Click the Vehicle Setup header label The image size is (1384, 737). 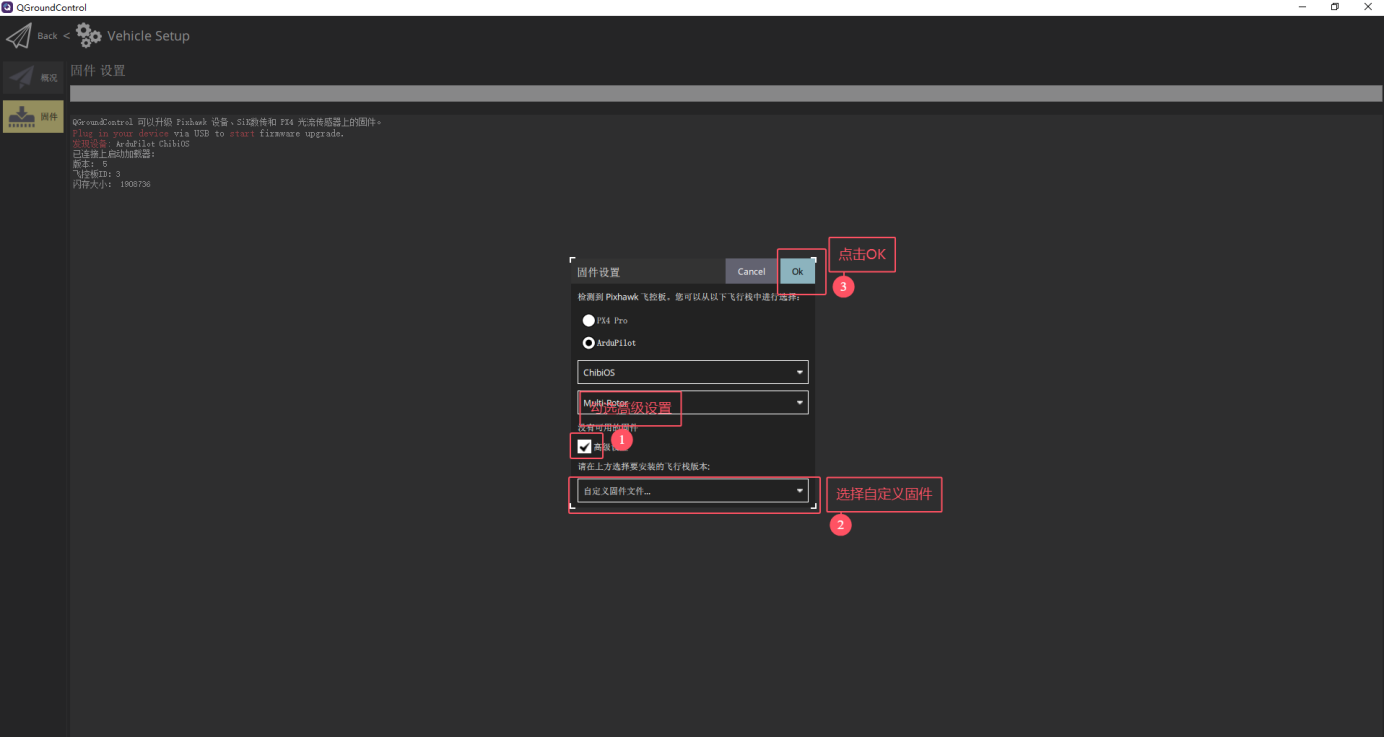[x=148, y=36]
